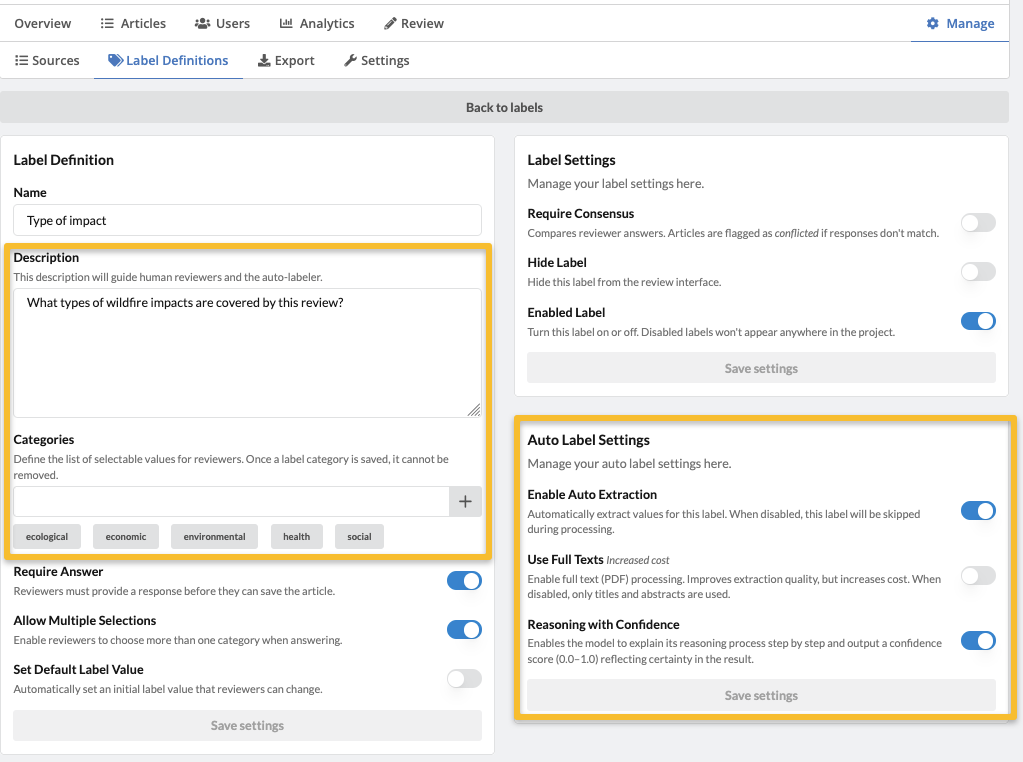The height and width of the screenshot is (762, 1023).
Task: Click the 'Label Definition' heading
Action: click(x=63, y=160)
